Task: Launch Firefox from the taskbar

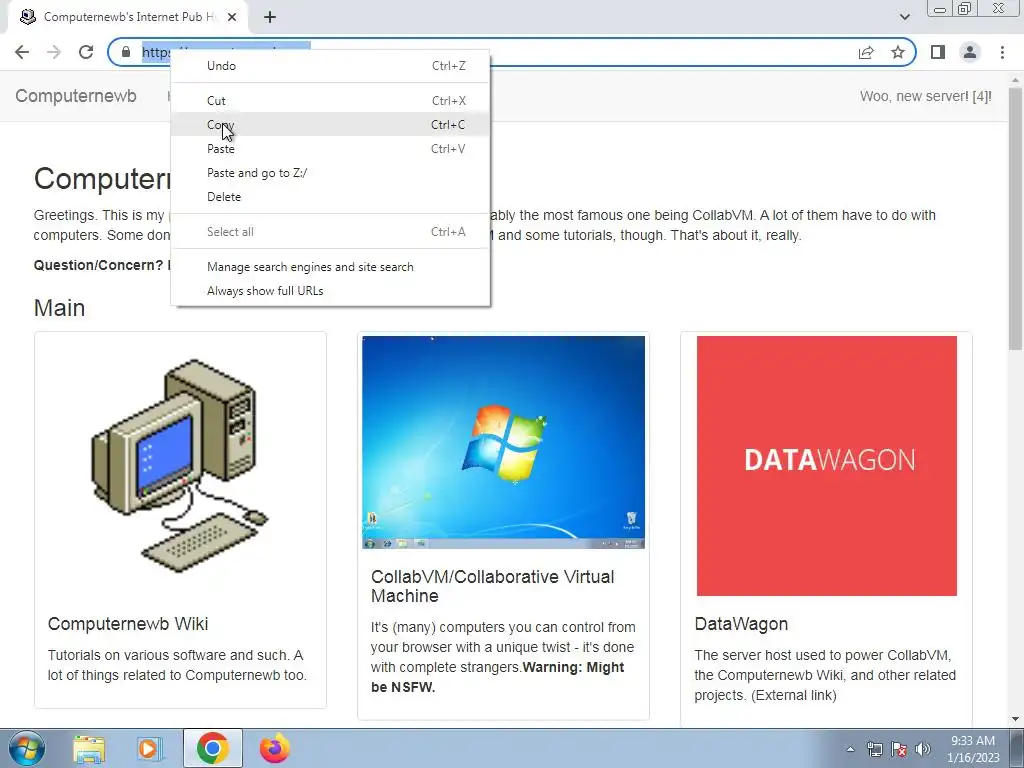Action: click(274, 748)
